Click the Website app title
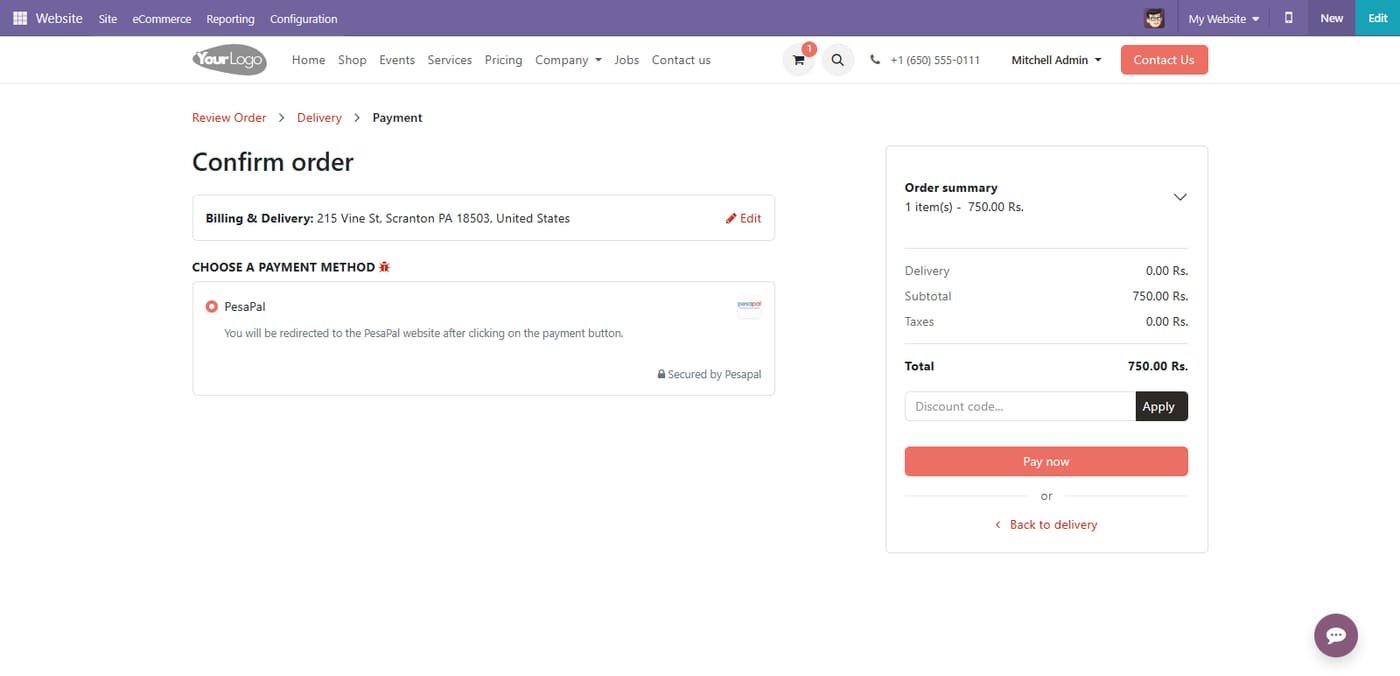Viewport: 1400px width, 676px height. point(59,18)
